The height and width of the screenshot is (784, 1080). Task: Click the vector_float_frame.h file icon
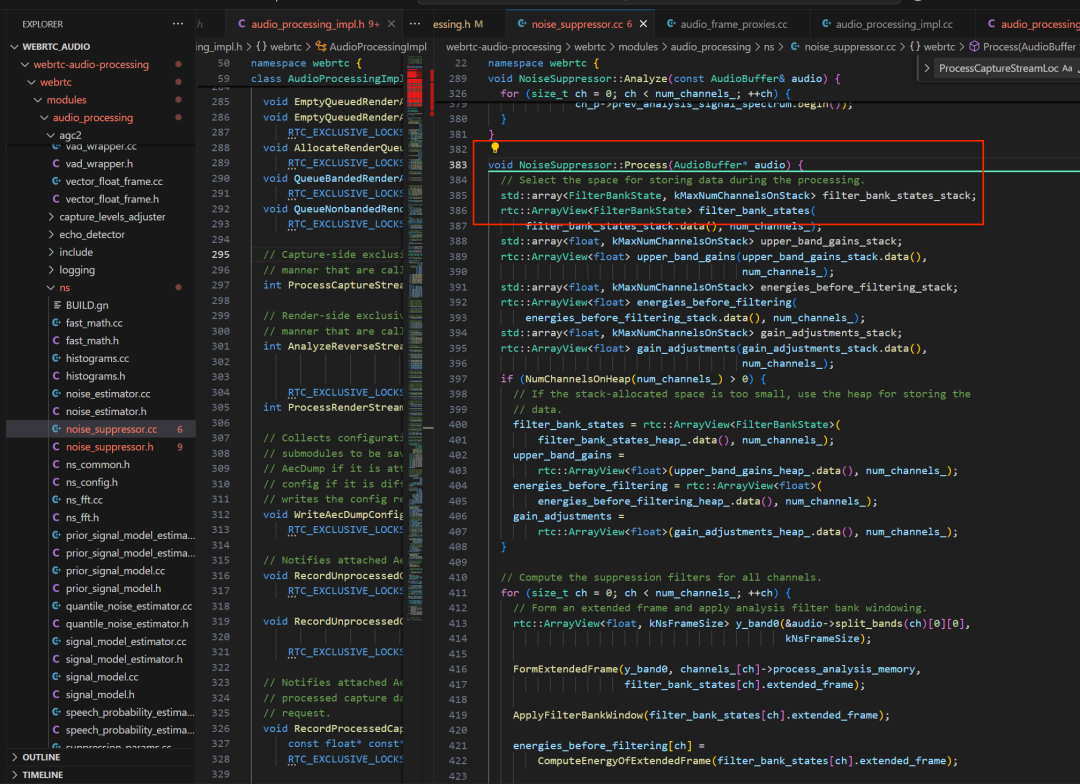(x=56, y=199)
